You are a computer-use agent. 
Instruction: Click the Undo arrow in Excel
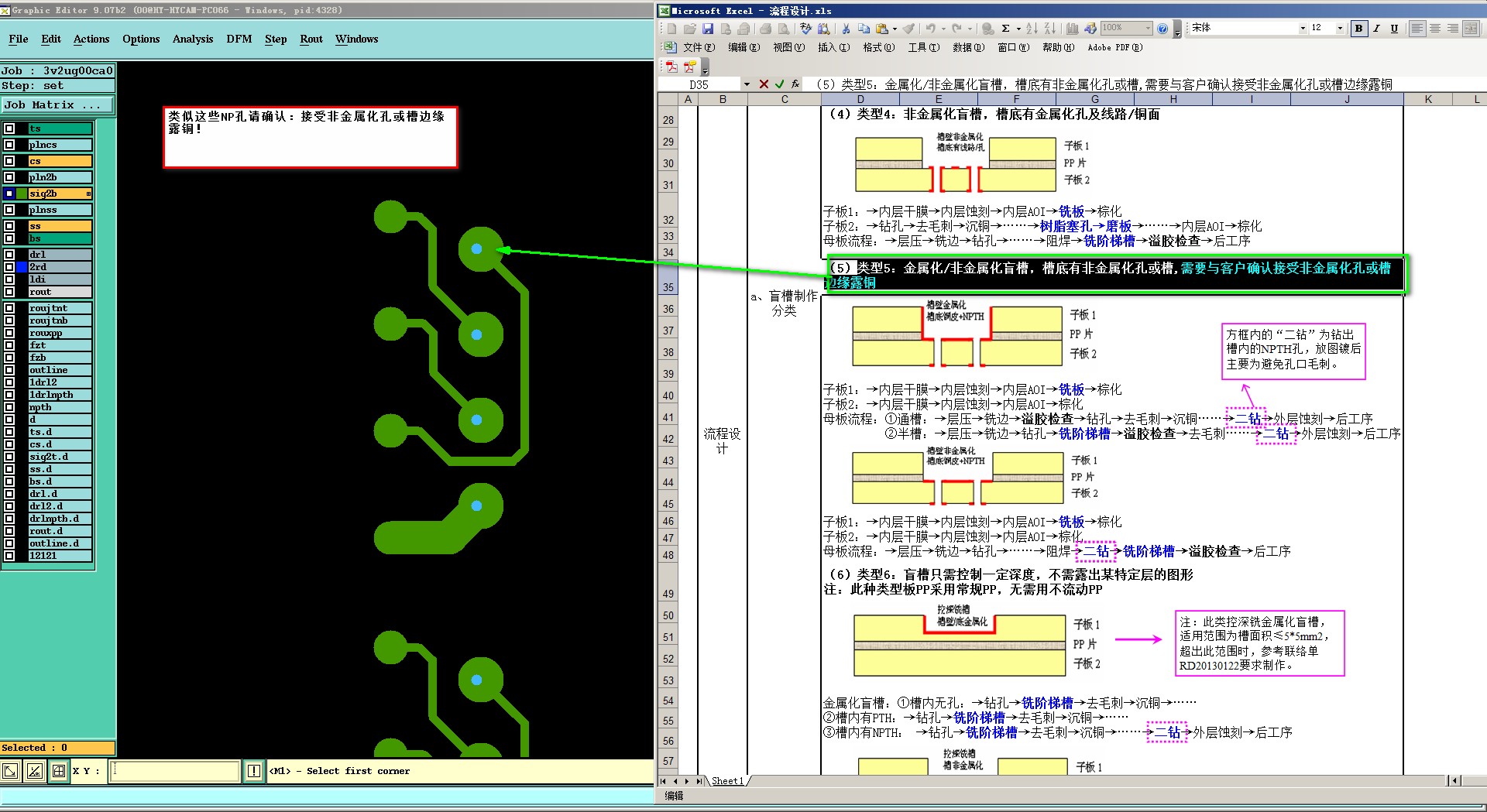tap(930, 29)
